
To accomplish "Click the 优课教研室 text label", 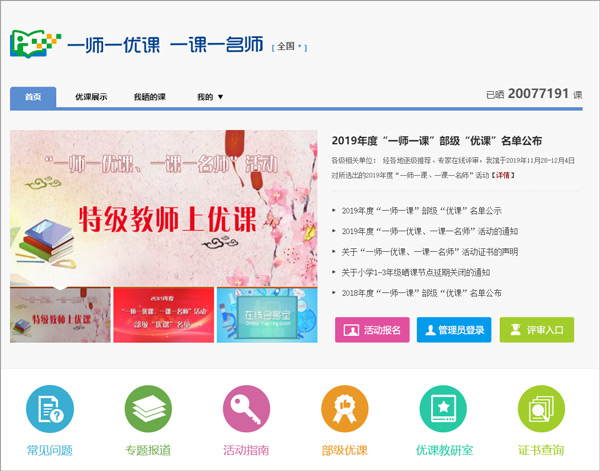I will coord(444,450).
